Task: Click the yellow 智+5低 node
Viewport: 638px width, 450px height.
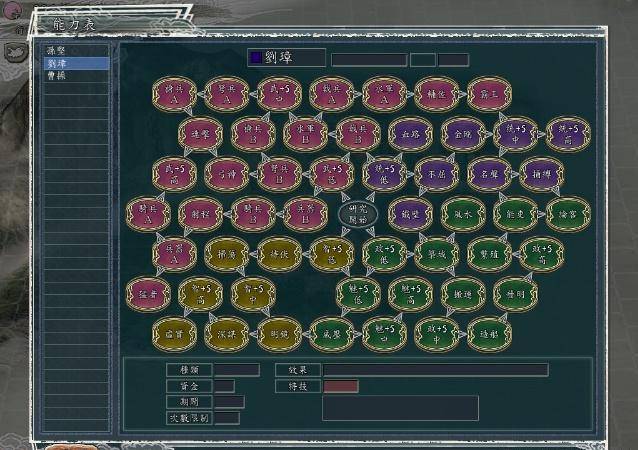Action: (x=332, y=254)
